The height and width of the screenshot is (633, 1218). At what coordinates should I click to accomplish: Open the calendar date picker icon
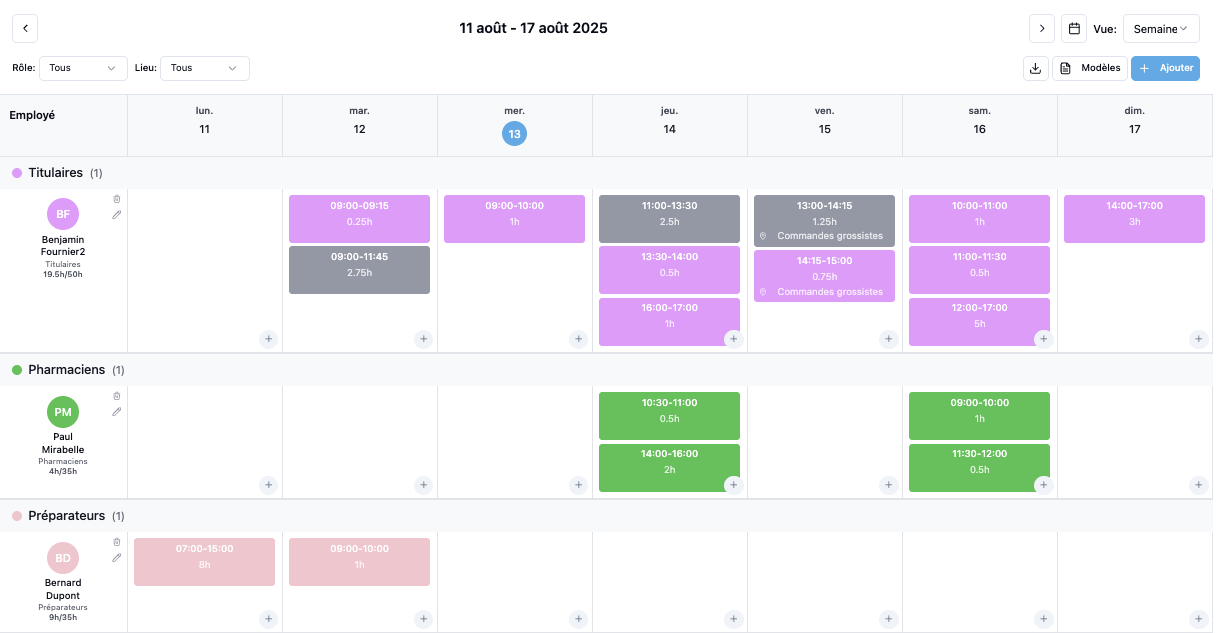[1074, 28]
